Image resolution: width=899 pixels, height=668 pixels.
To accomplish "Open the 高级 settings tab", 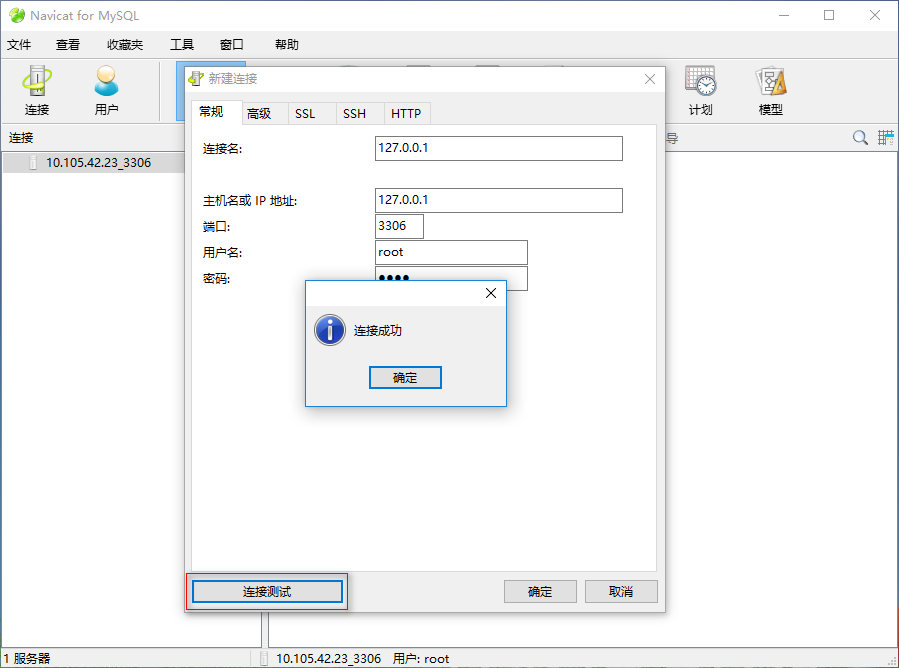I will [262, 113].
